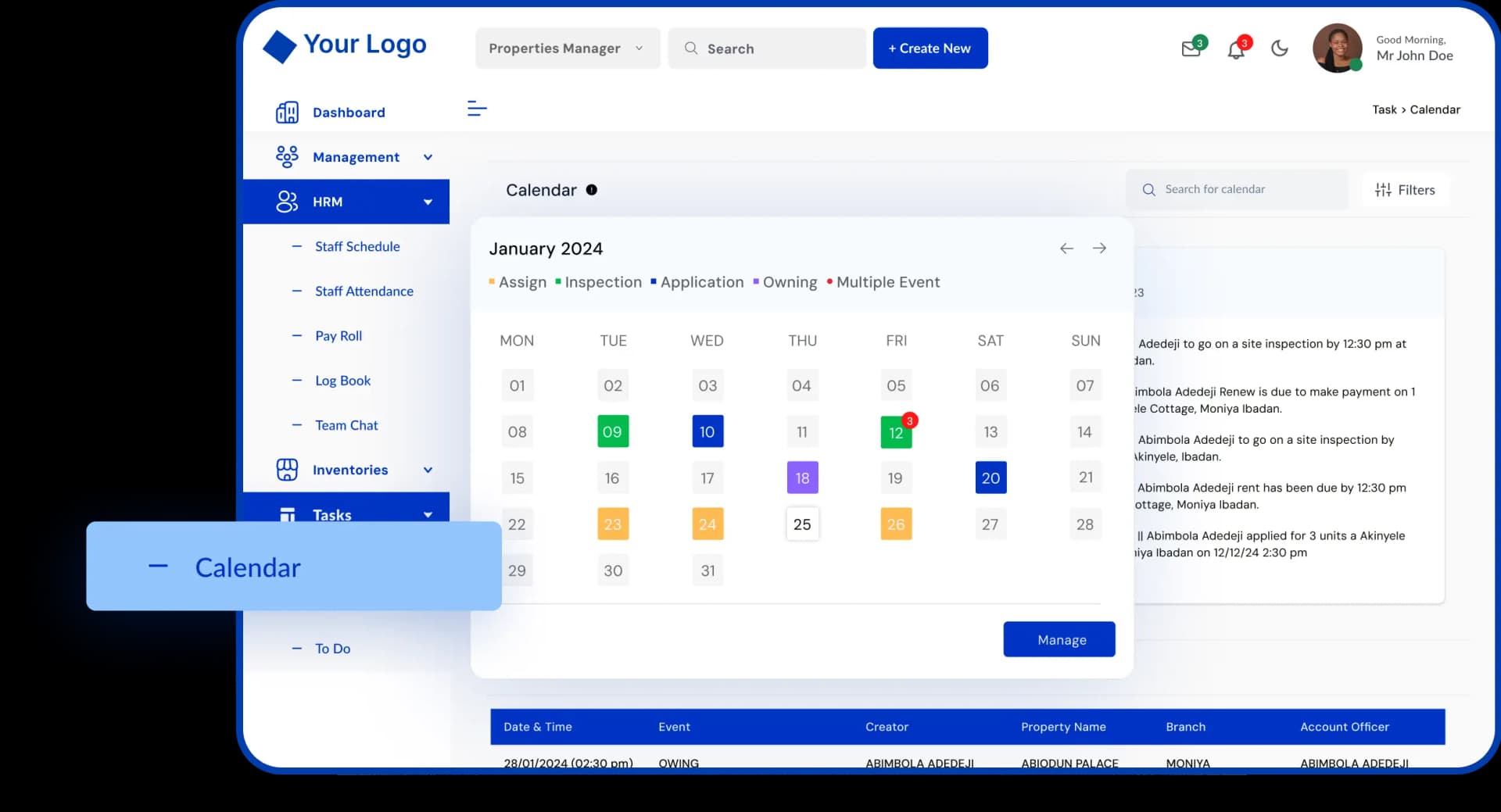Image resolution: width=1501 pixels, height=812 pixels.
Task: Click the Tasks clipboard icon
Action: click(287, 513)
